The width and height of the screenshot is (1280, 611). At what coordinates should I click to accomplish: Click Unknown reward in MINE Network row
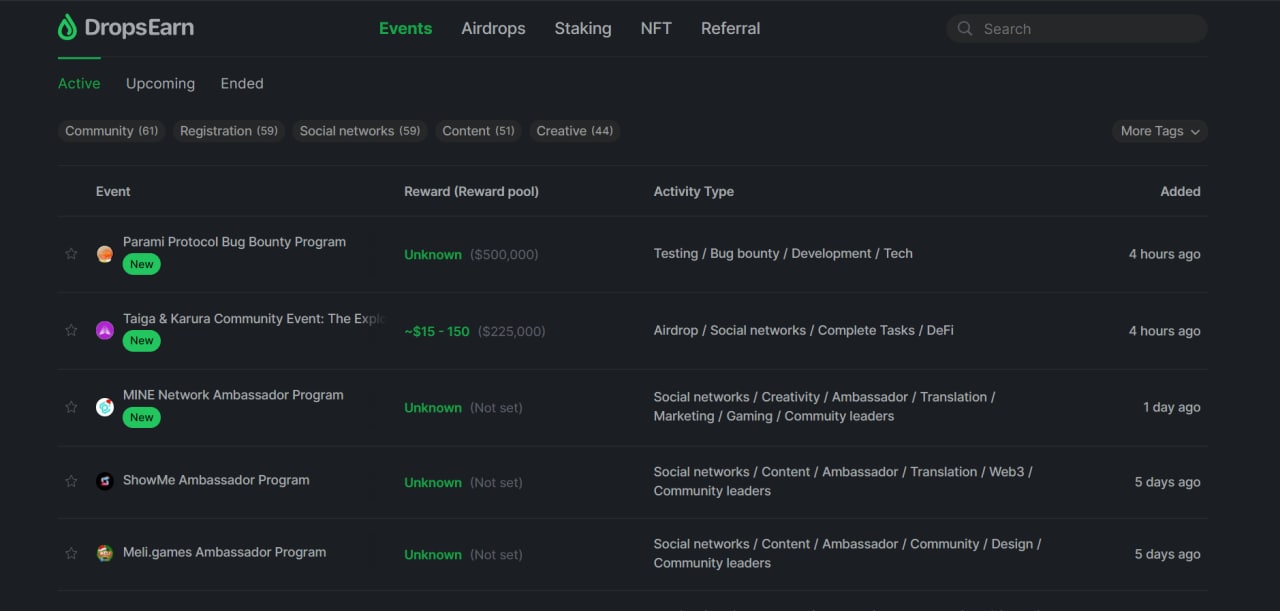point(433,408)
